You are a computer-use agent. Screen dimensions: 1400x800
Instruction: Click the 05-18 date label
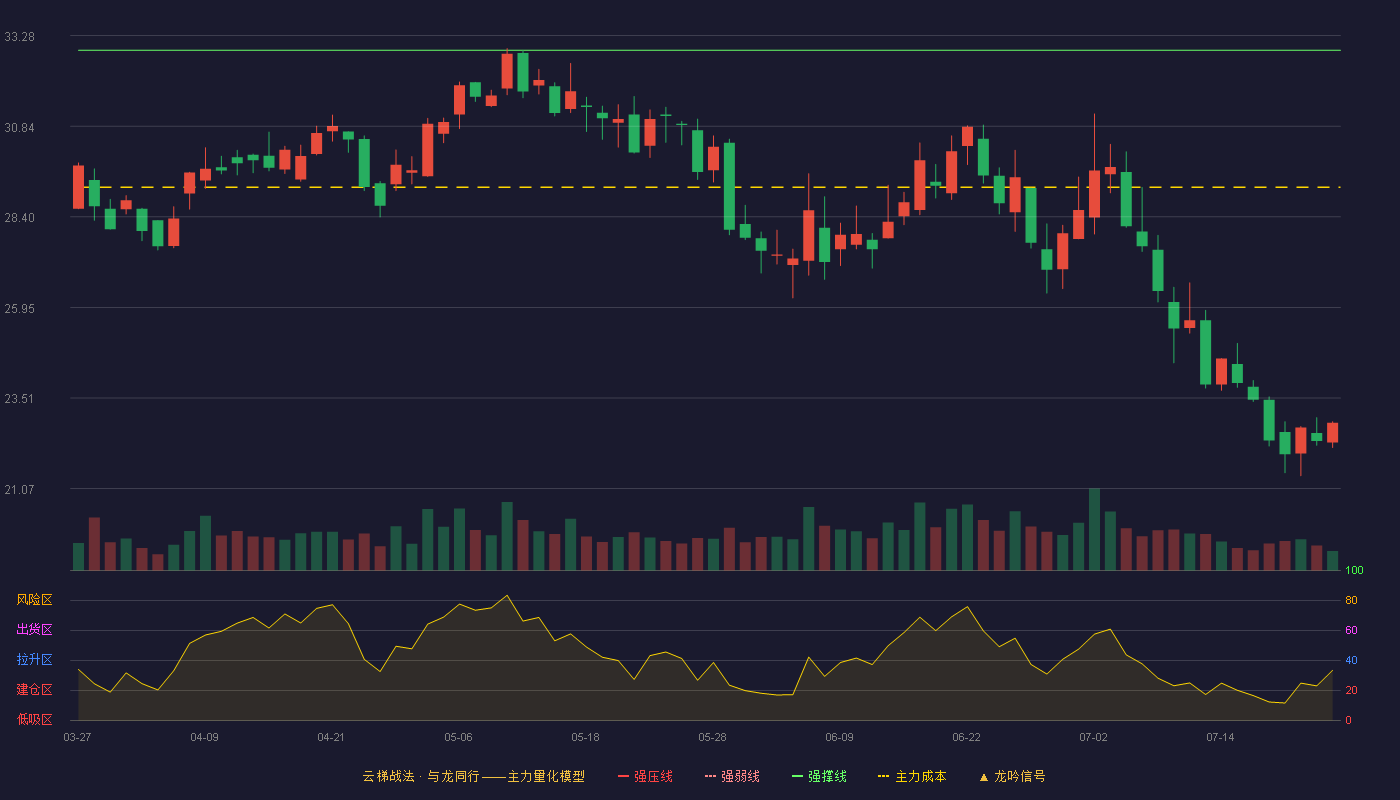coord(585,737)
